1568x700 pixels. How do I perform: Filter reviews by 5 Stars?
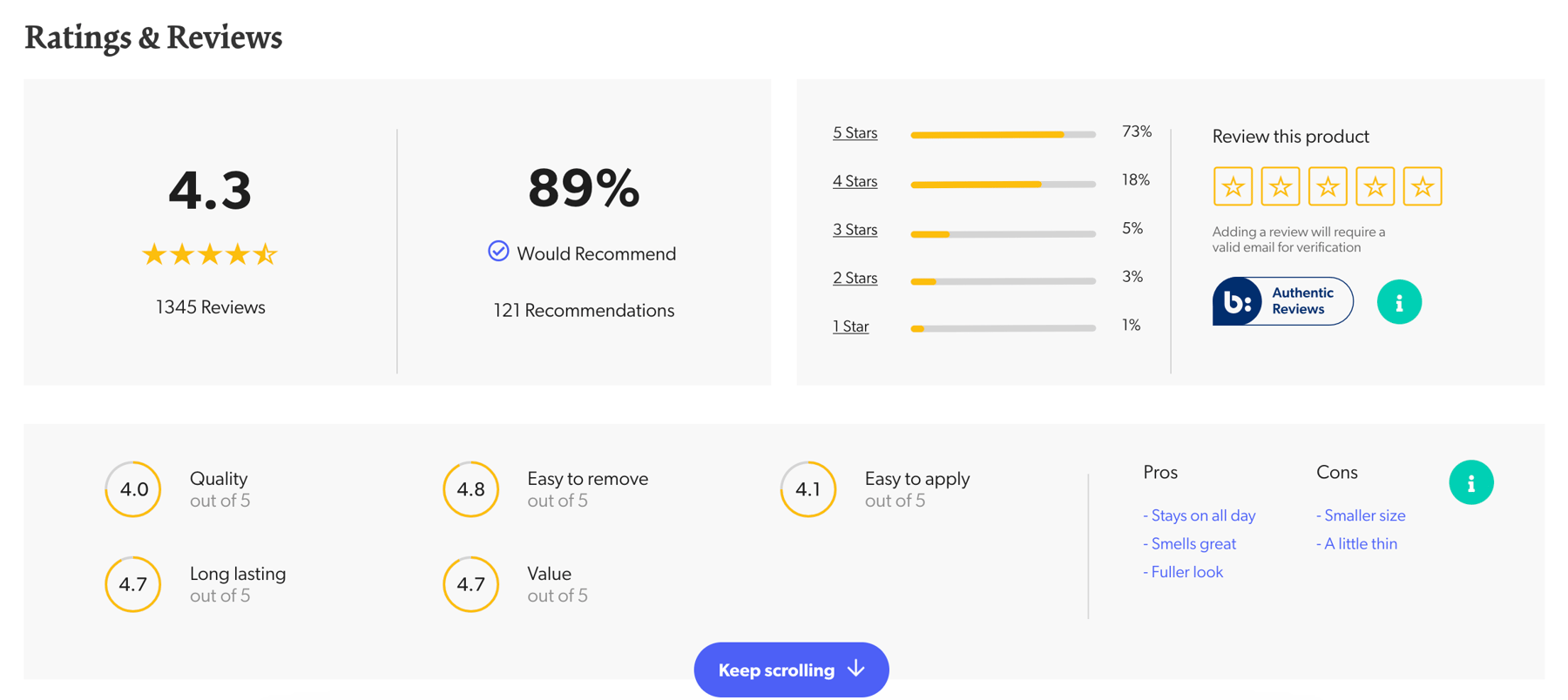click(855, 133)
